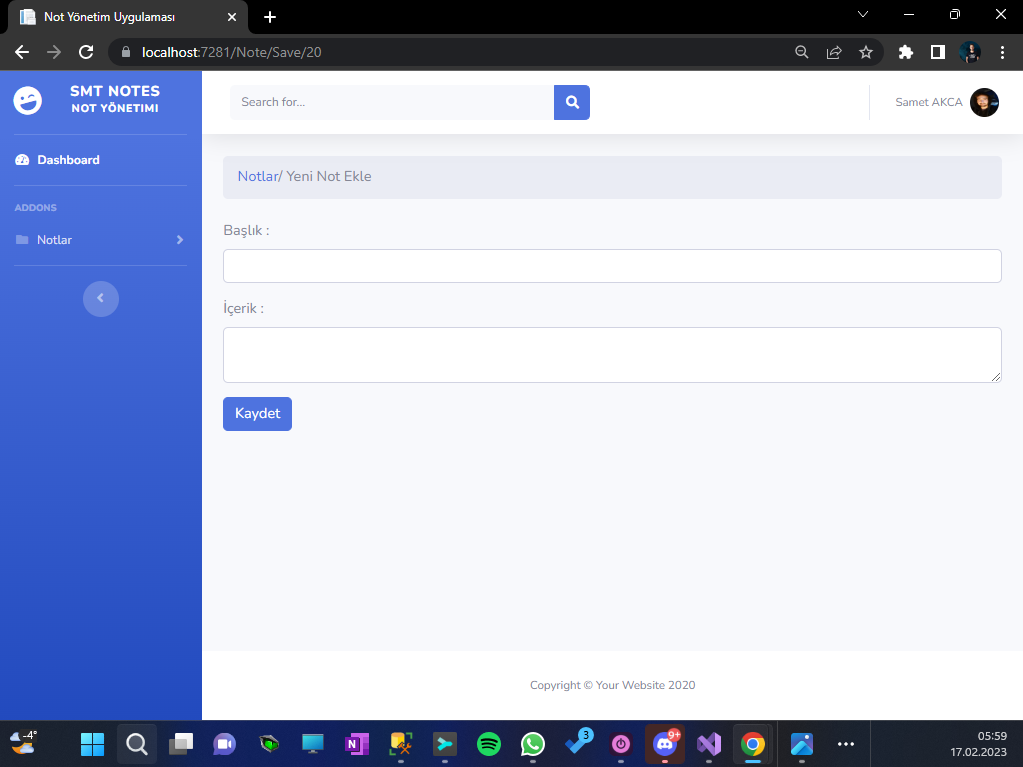Open the Chrome three-dot menu
Screen dimensions: 1023x767
click(1003, 52)
